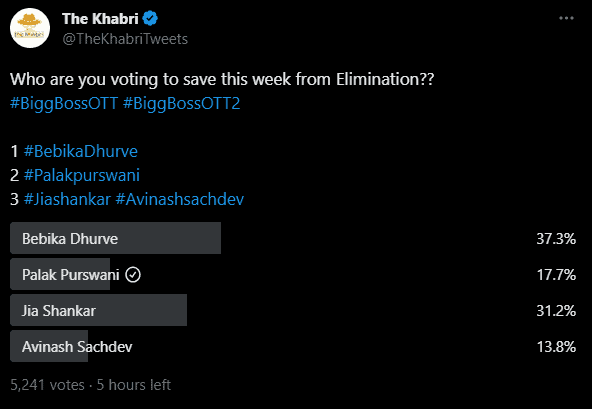Select the Palak Purswani poll option

(293, 274)
